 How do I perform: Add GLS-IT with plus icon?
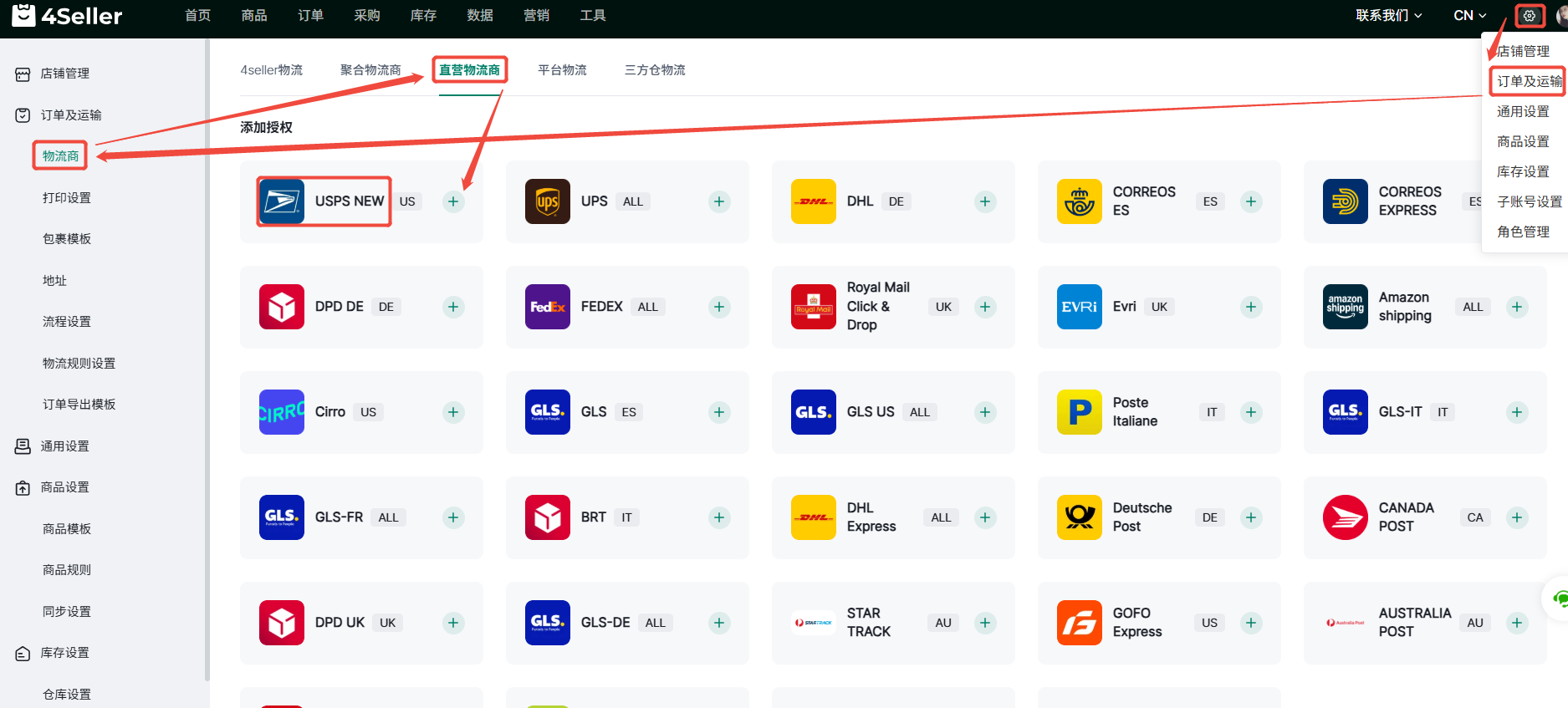[x=1517, y=412]
